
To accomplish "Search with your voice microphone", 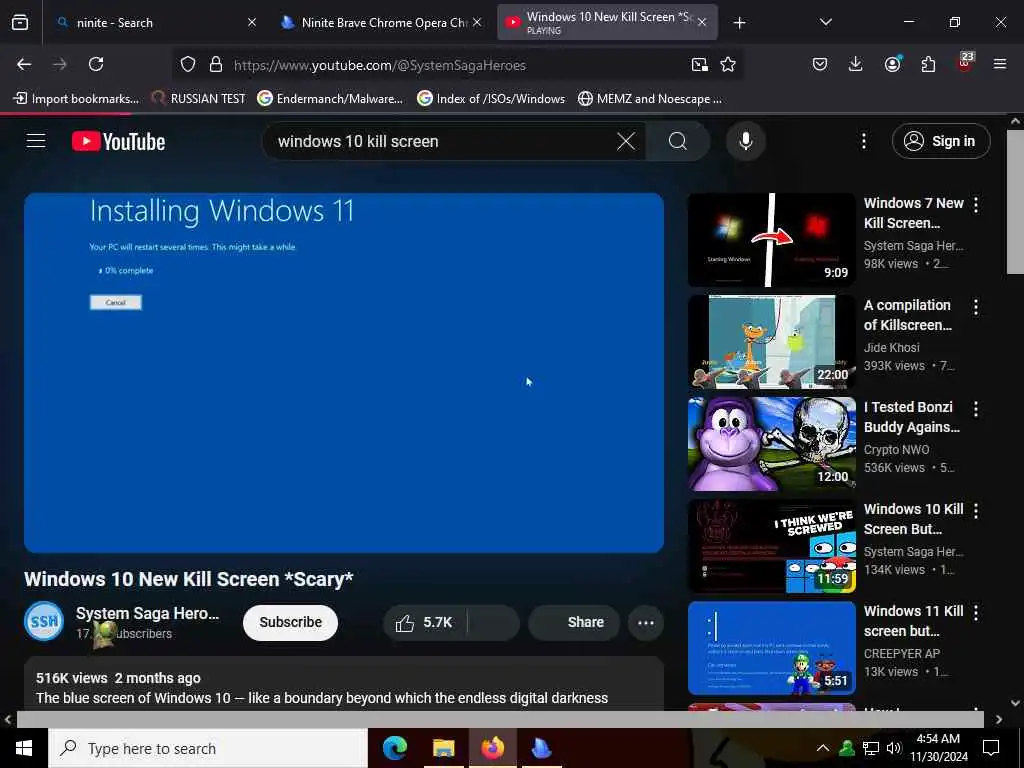I will [x=746, y=141].
